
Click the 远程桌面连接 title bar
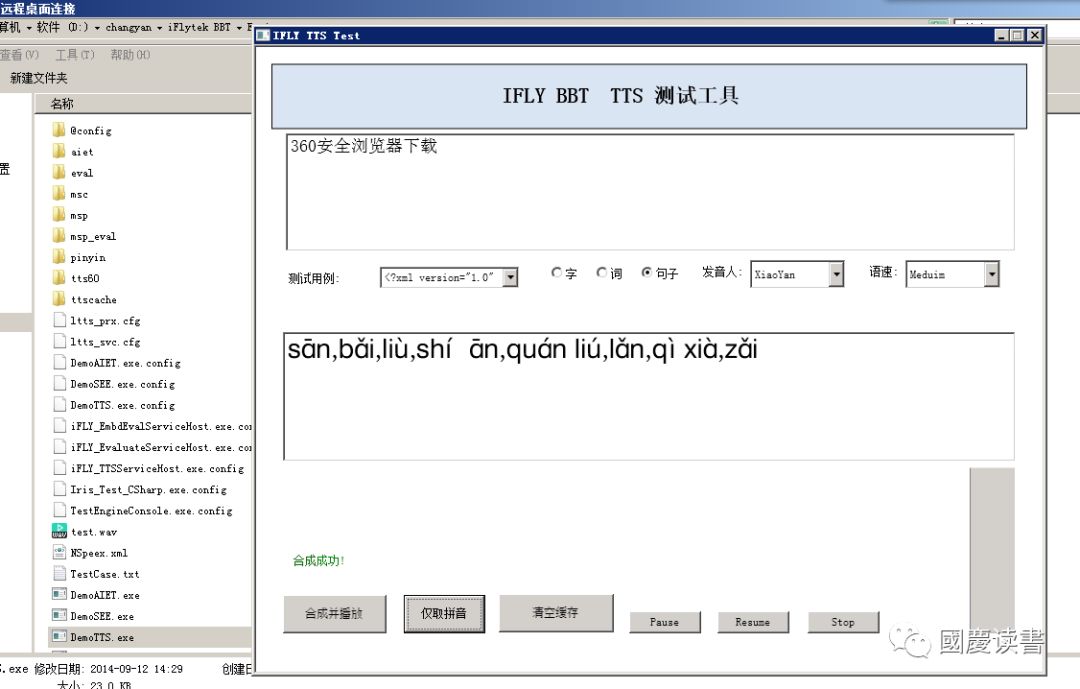38,8
